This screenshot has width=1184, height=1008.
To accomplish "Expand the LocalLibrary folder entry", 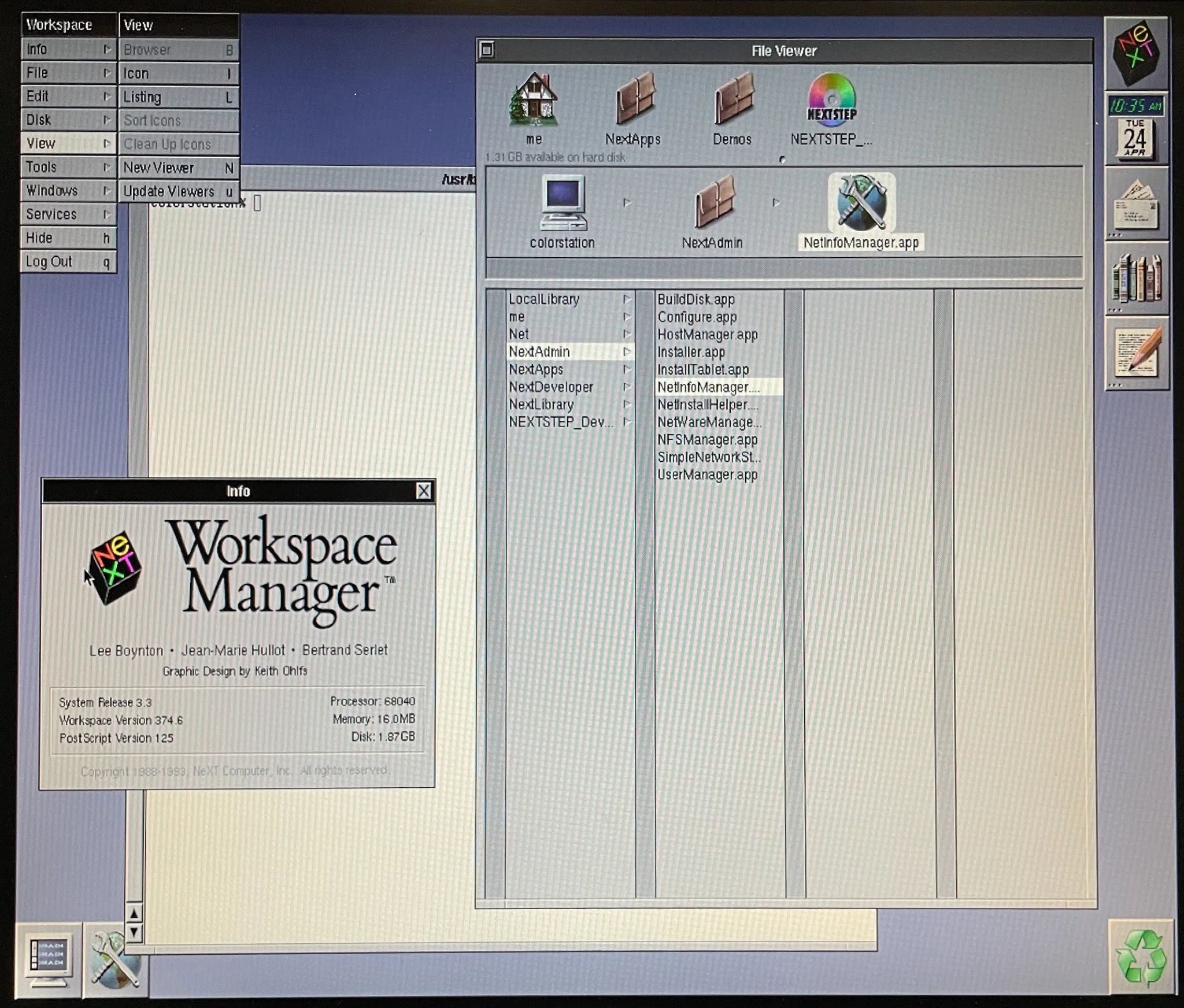I will pyautogui.click(x=544, y=299).
